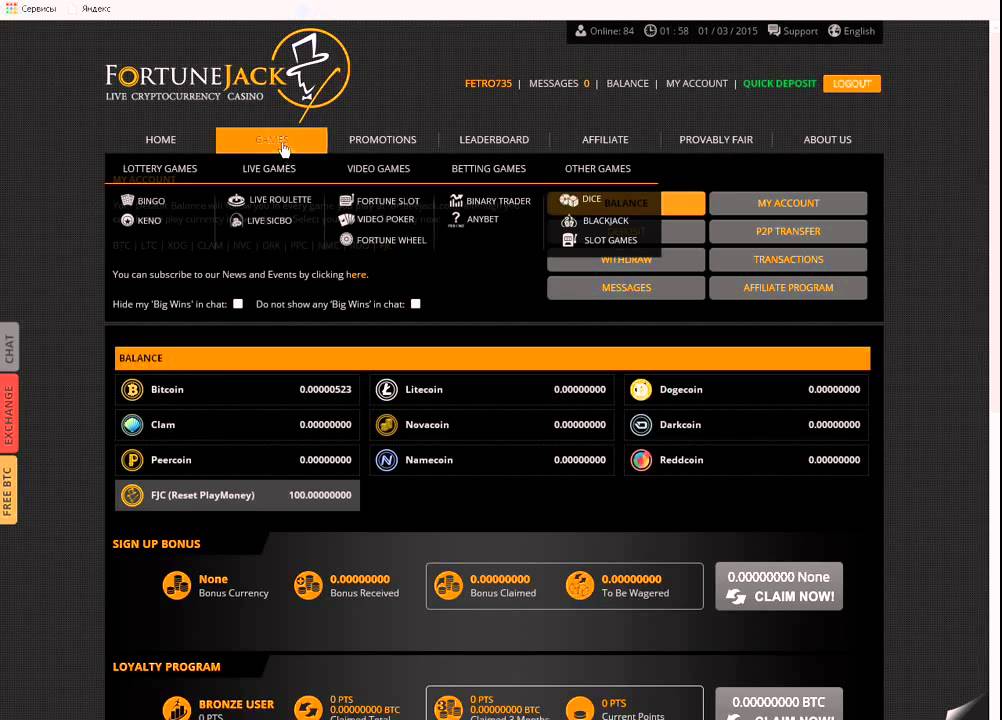
Task: Click the Logout button
Action: pos(852,84)
